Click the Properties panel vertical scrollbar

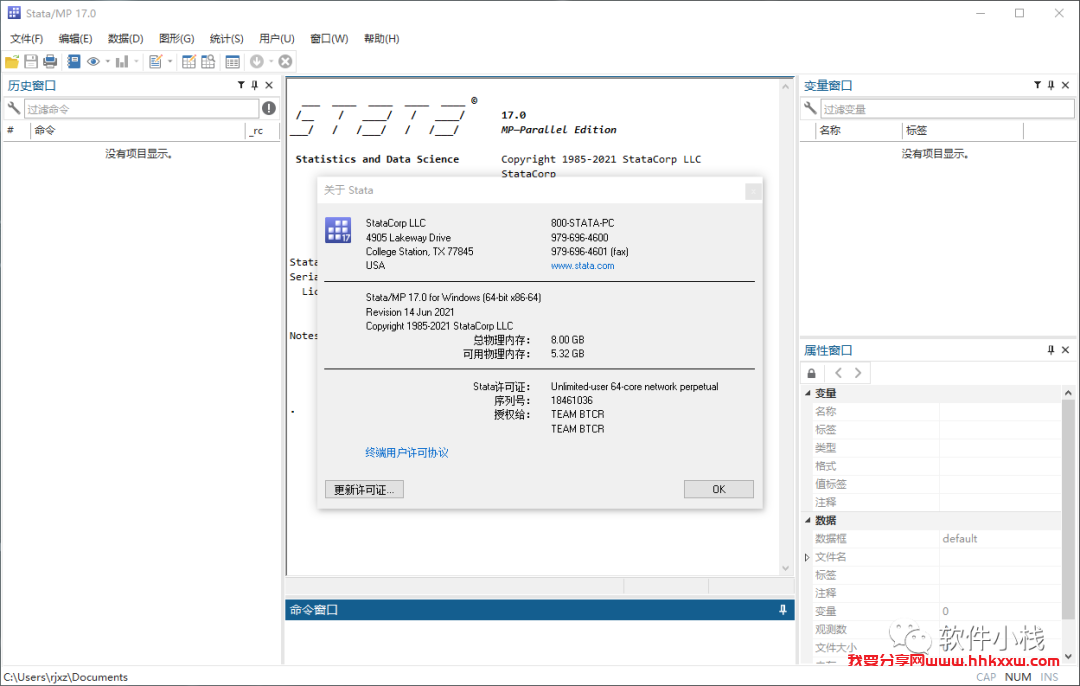(x=1068, y=510)
